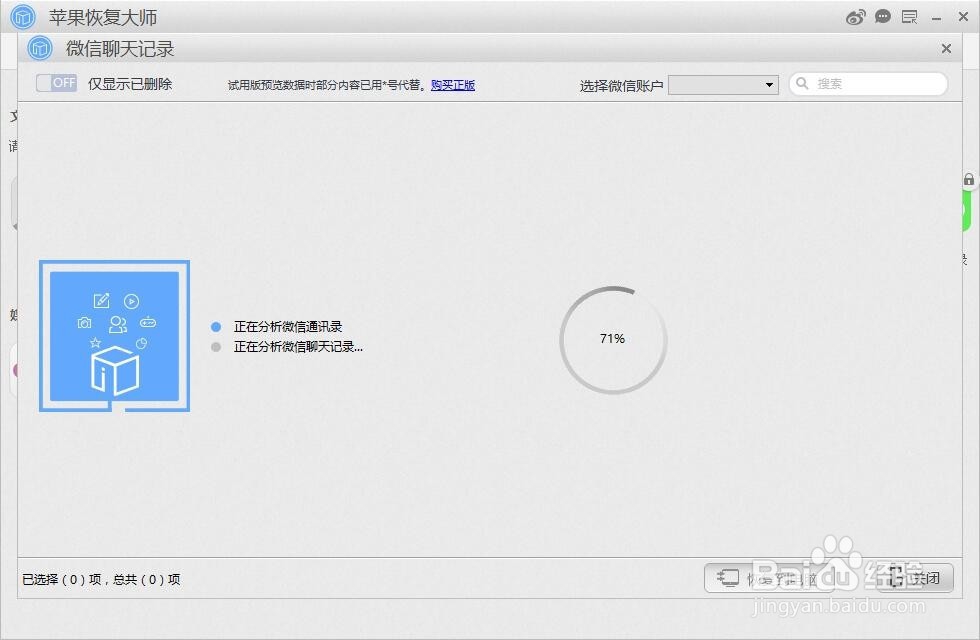980x640 pixels.
Task: Click the blue dot beside 正在分析微信通讯录
Action: (x=216, y=326)
